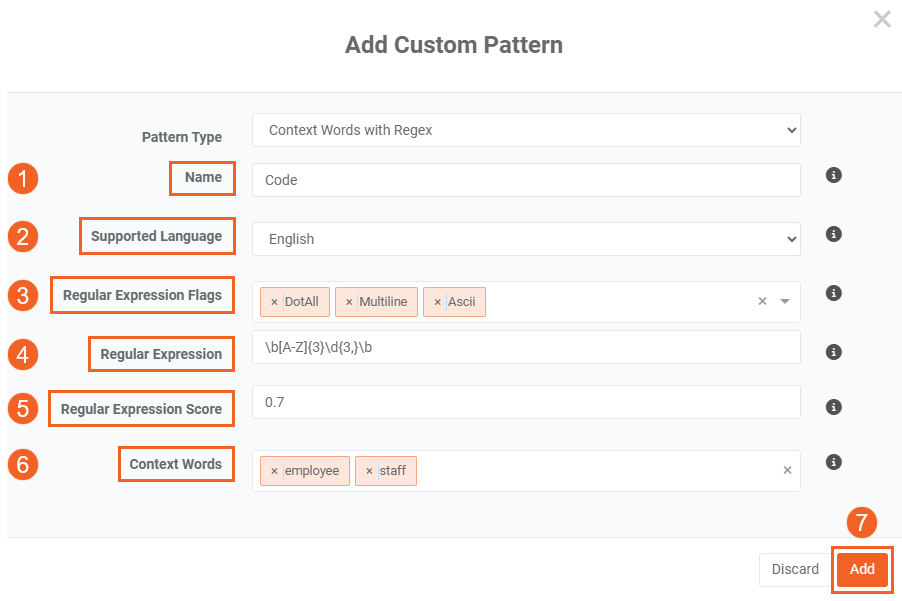The image size is (902, 601).
Task: Clear all regular expression flags
Action: point(762,301)
